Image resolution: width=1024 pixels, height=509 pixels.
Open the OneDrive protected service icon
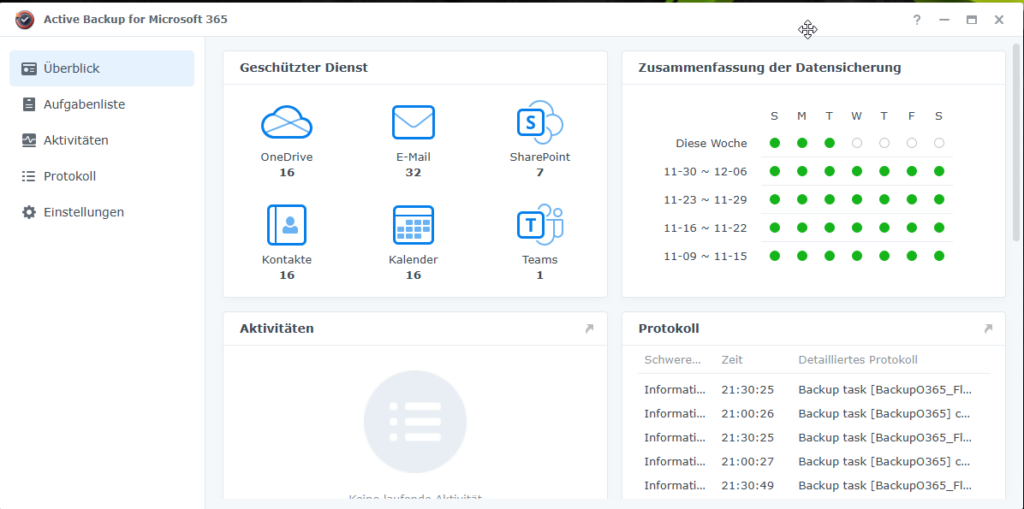[x=287, y=122]
